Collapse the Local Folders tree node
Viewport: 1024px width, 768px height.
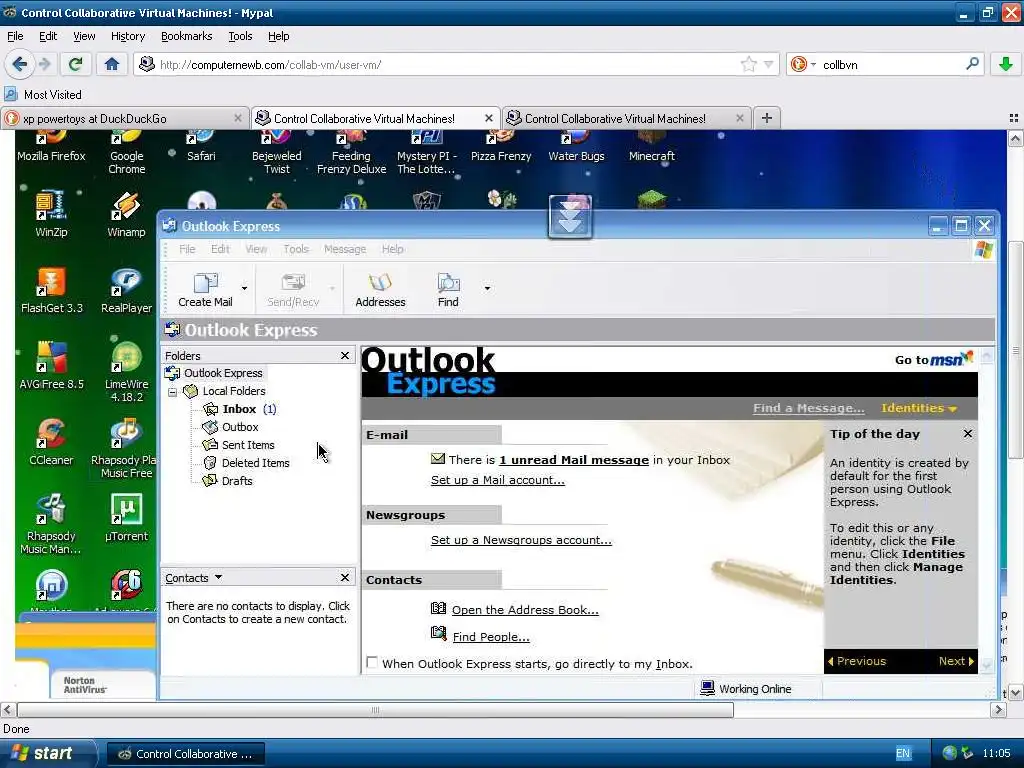coord(172,392)
